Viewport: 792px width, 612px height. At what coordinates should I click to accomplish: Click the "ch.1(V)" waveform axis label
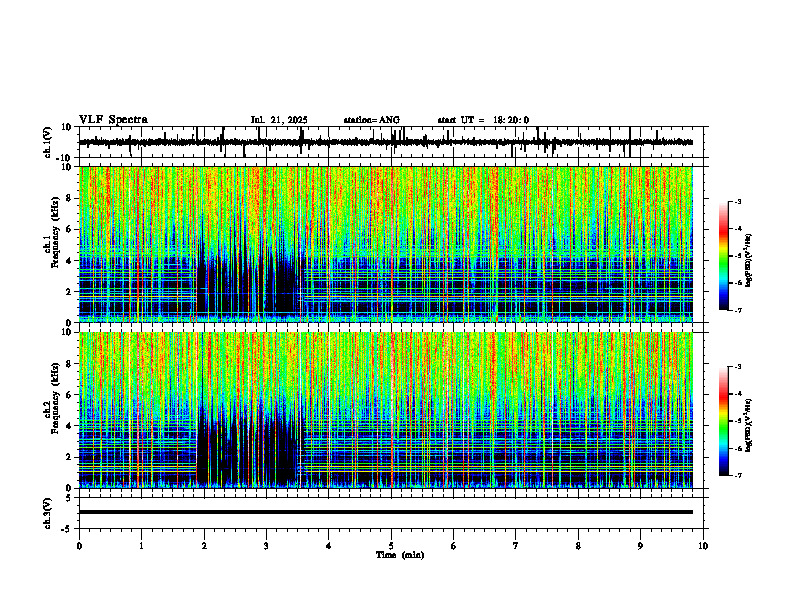[x=48, y=142]
